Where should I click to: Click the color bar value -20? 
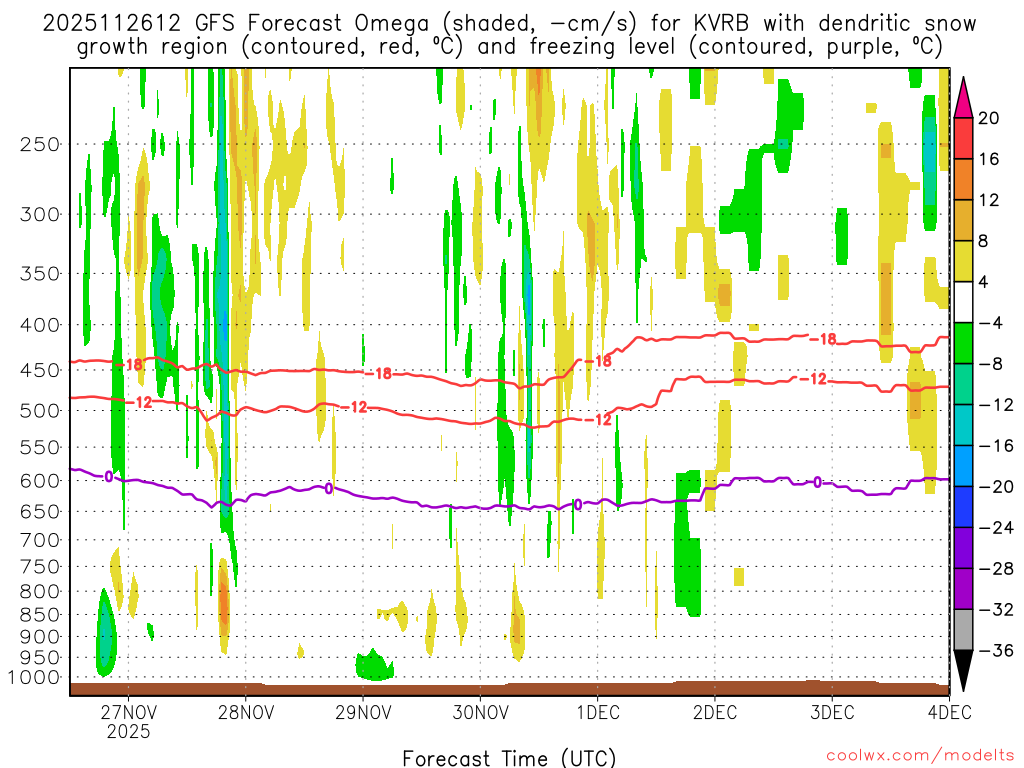(996, 487)
